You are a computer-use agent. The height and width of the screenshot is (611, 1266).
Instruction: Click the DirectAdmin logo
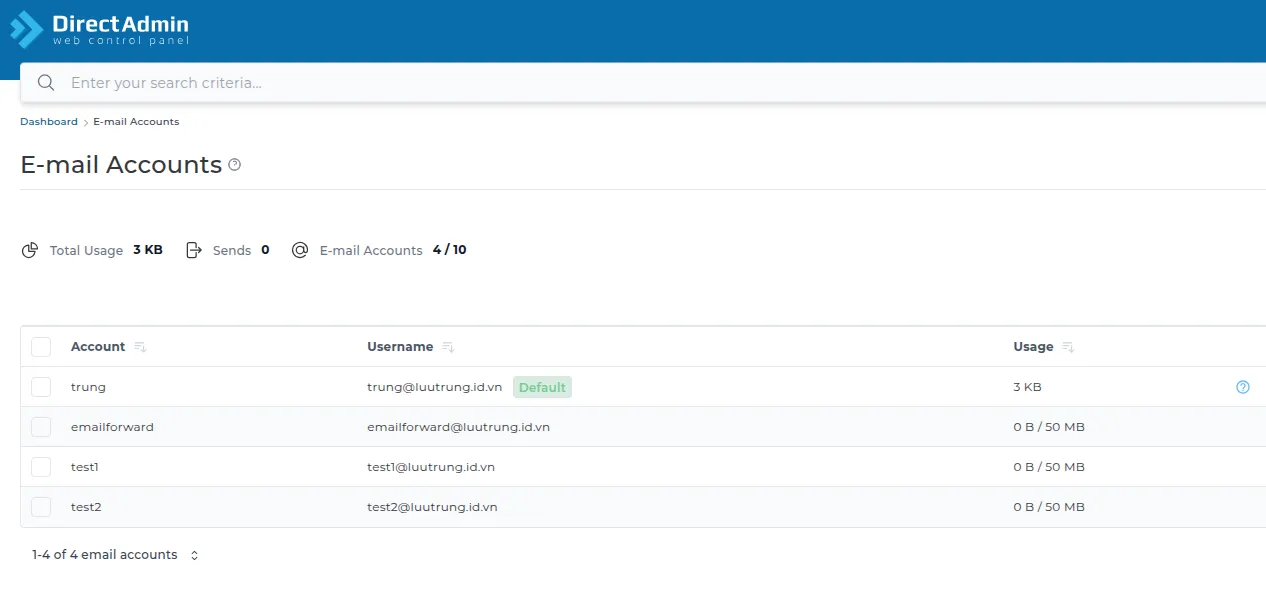[x=98, y=27]
